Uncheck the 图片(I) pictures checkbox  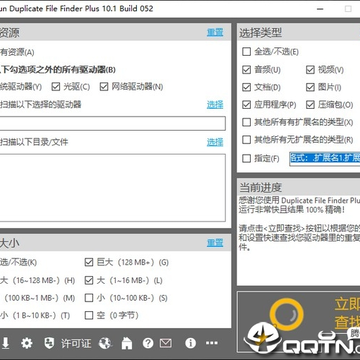point(310,87)
